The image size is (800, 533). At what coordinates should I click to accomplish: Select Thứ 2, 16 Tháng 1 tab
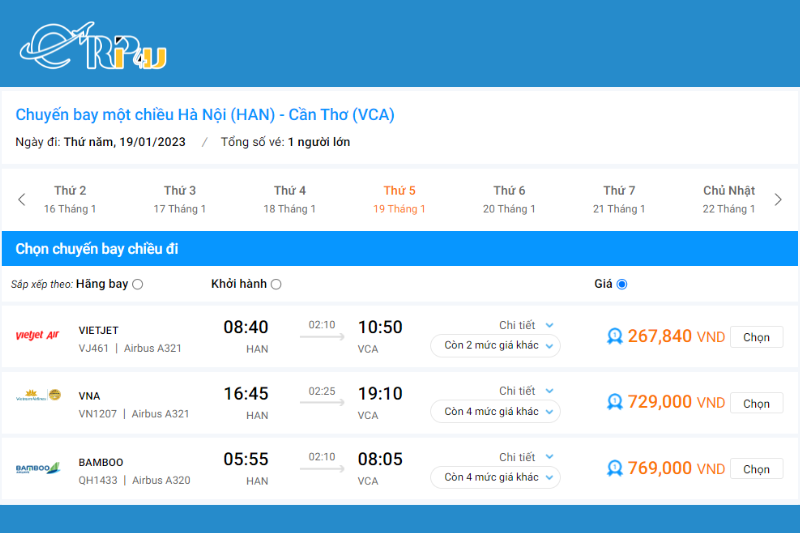tap(70, 199)
